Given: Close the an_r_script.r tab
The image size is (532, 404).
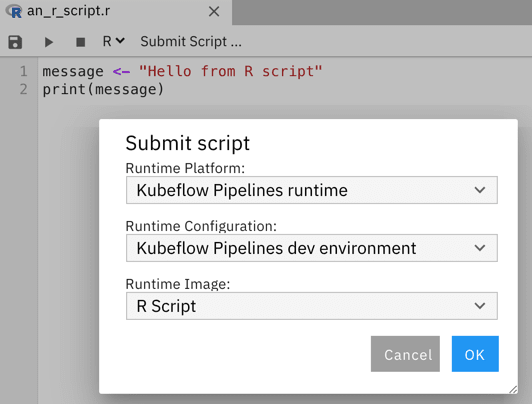Looking at the screenshot, I should pos(214,12).
